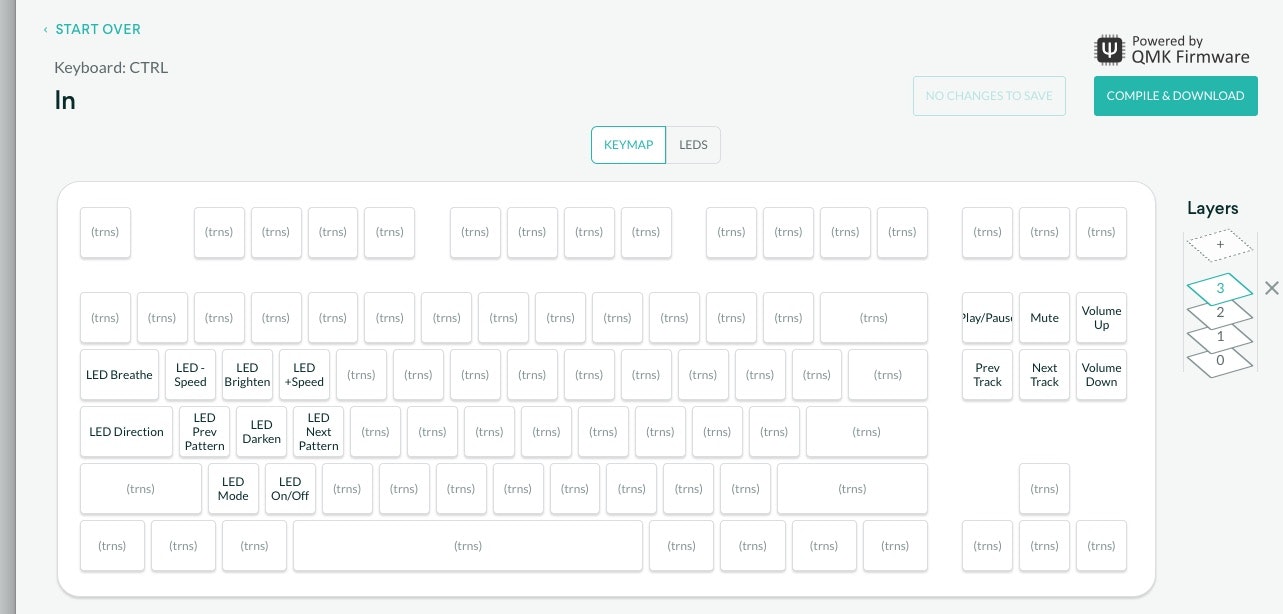
Task: Switch to the LEDS tab
Action: (693, 145)
